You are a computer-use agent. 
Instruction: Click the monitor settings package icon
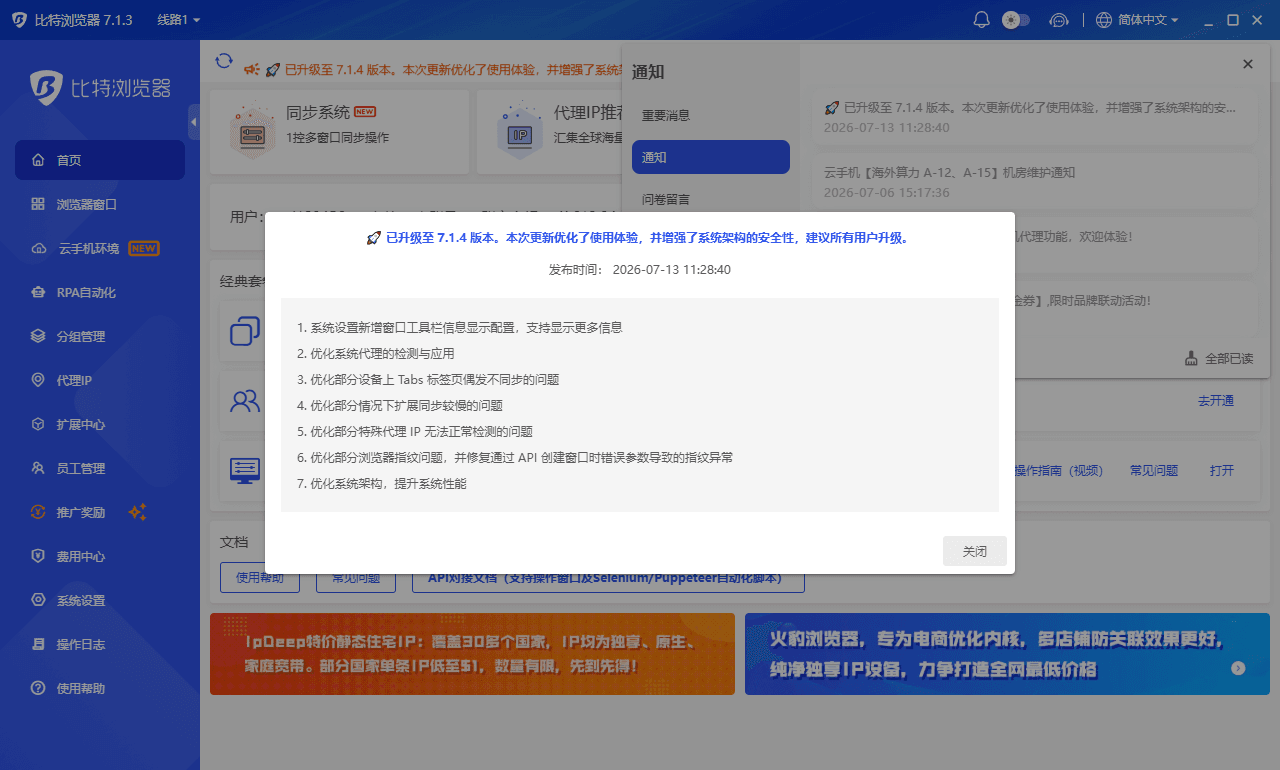(x=245, y=470)
